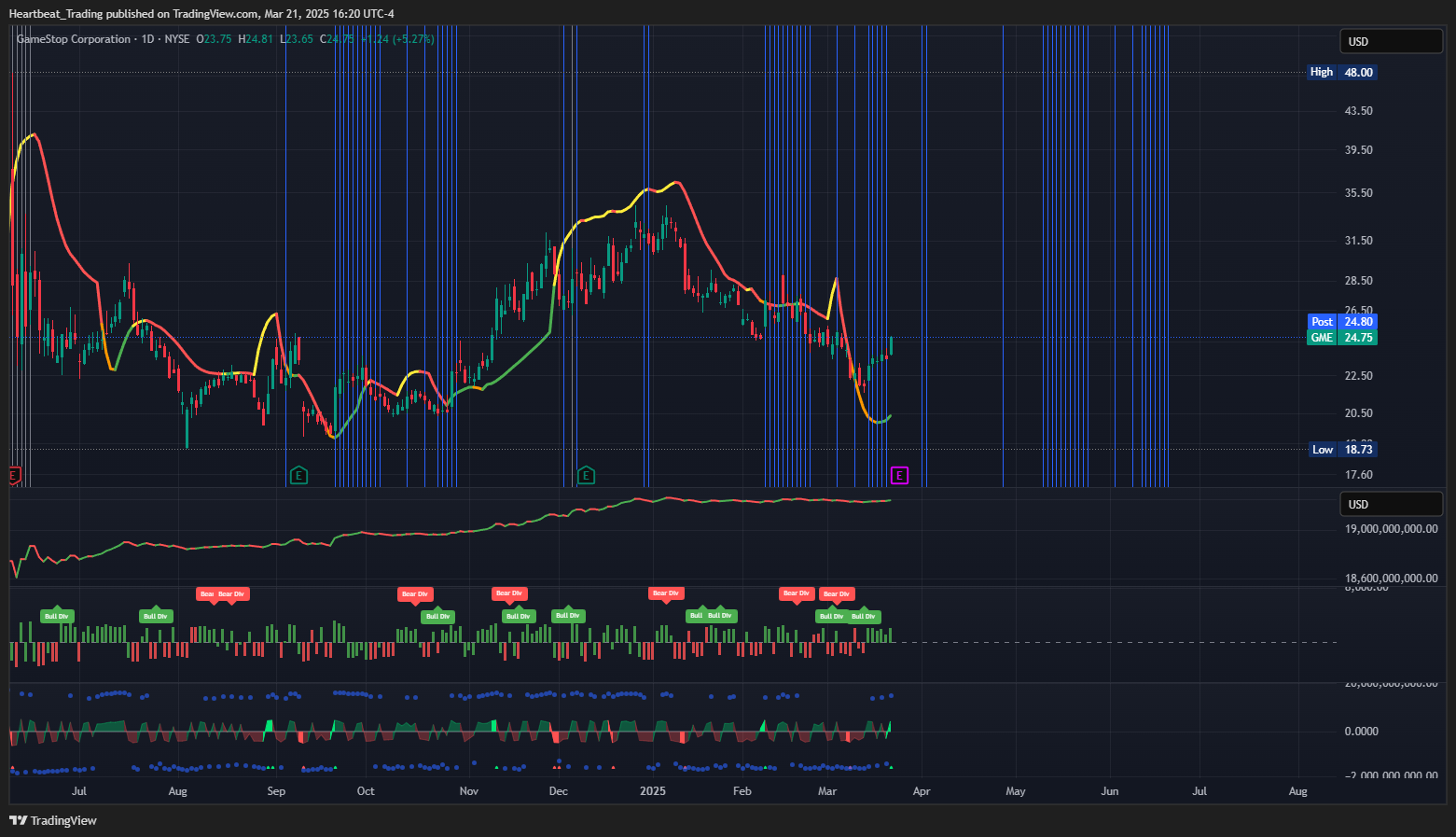This screenshot has height=837, width=1456.
Task: Click the Apr label on the time axis
Action: pyautogui.click(x=922, y=791)
